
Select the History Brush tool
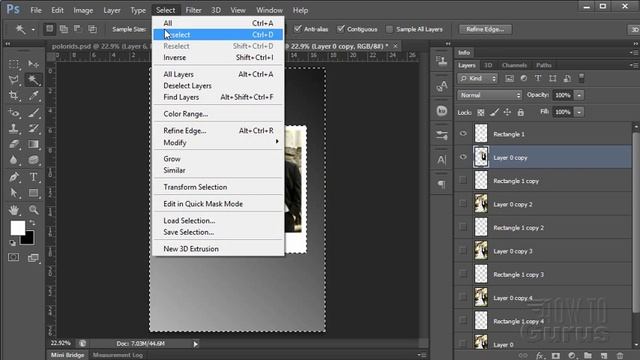(x=33, y=129)
